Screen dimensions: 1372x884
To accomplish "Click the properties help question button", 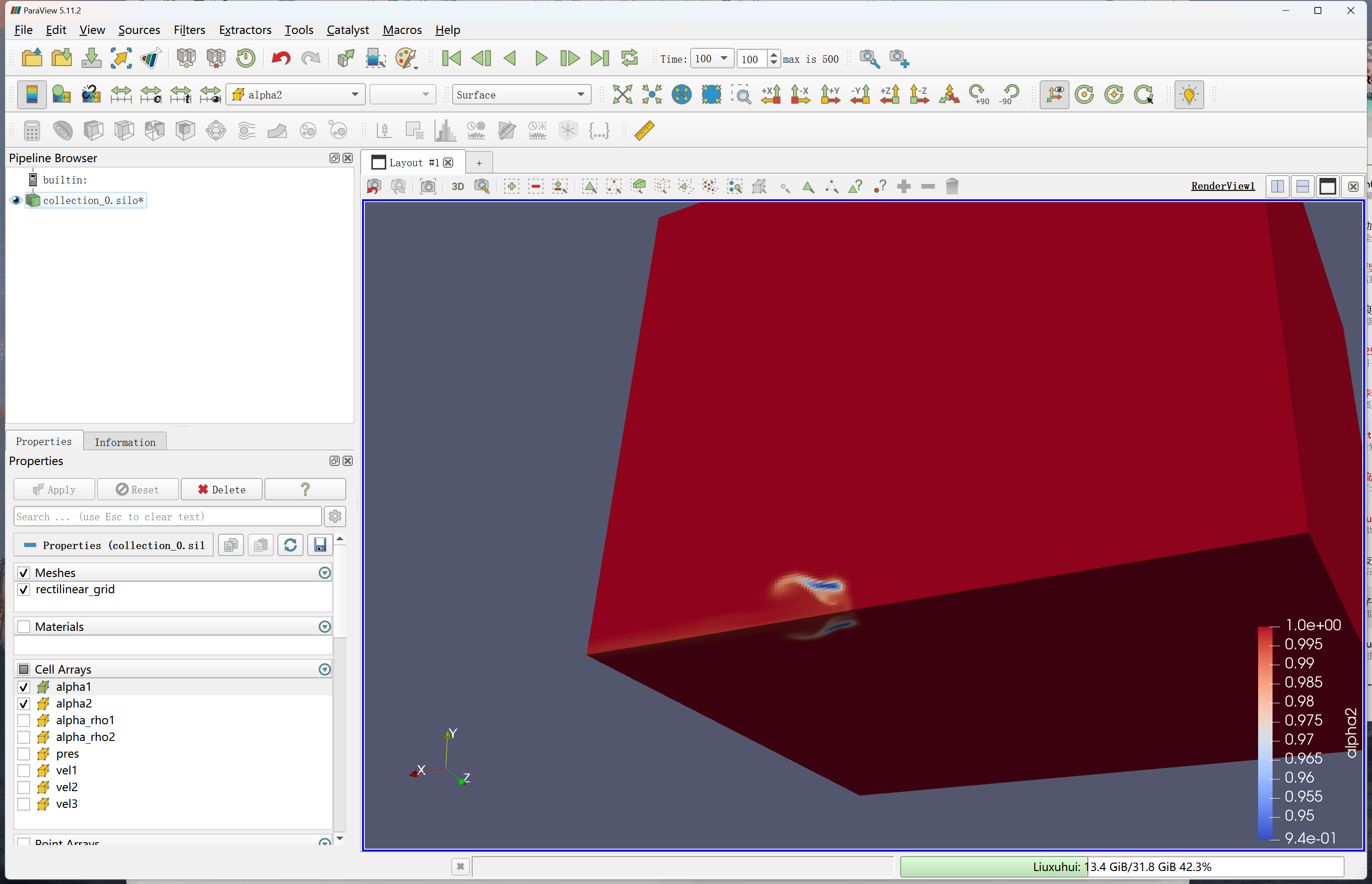I will (x=305, y=489).
